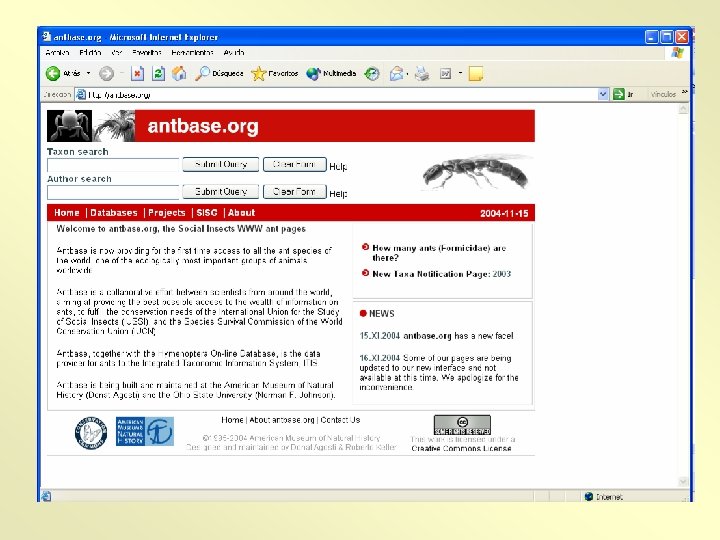Open Búsqueda search magnifier
The height and width of the screenshot is (540, 720).
point(219,73)
